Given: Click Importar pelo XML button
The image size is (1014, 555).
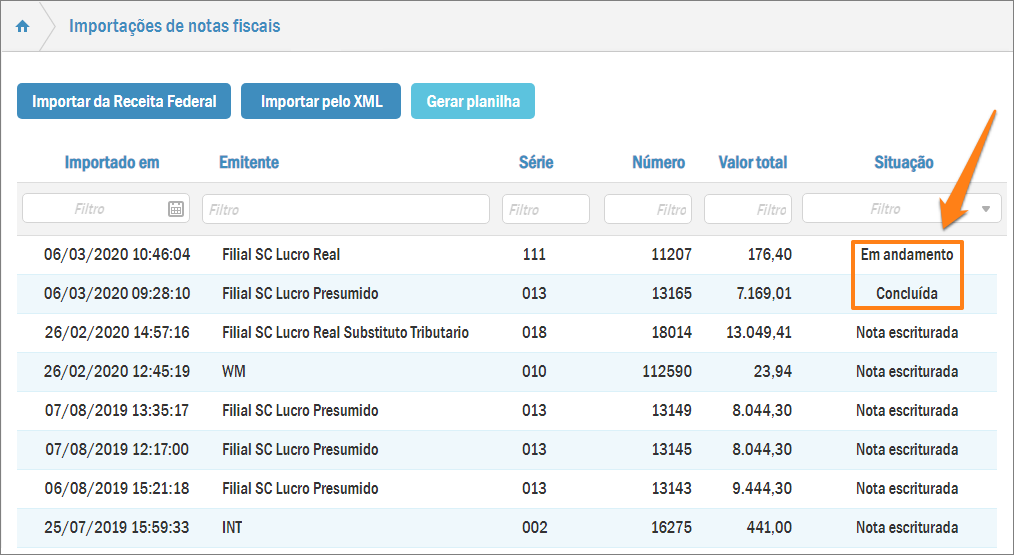Looking at the screenshot, I should click(x=321, y=101).
